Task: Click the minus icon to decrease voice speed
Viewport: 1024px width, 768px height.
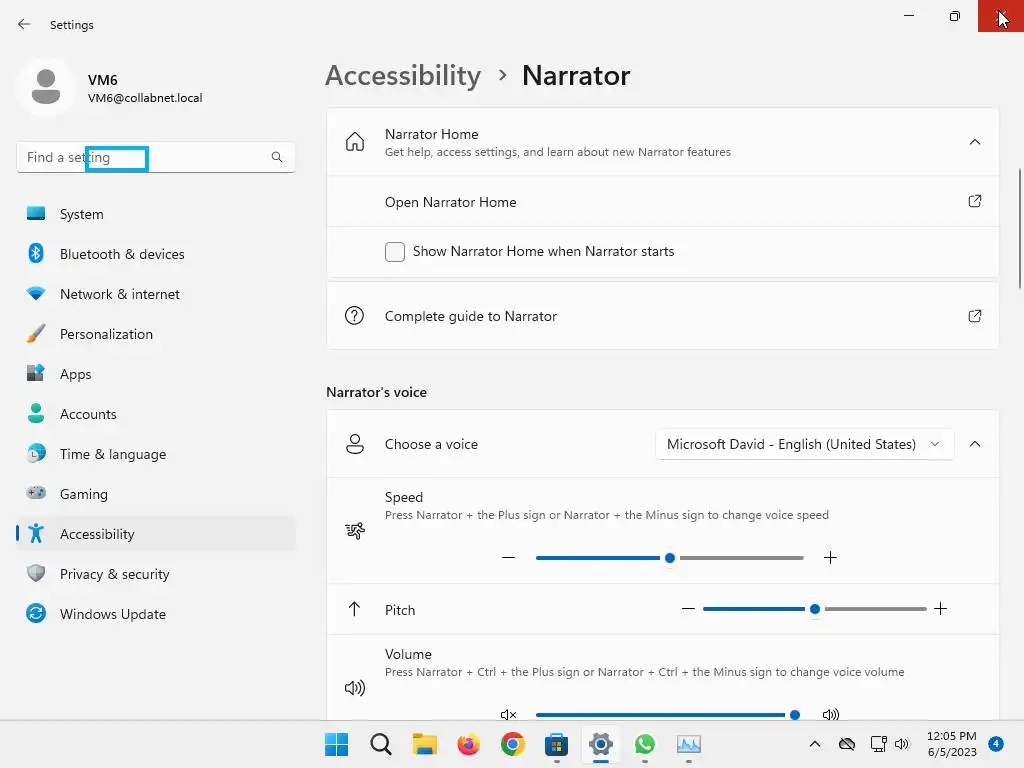Action: click(509, 558)
